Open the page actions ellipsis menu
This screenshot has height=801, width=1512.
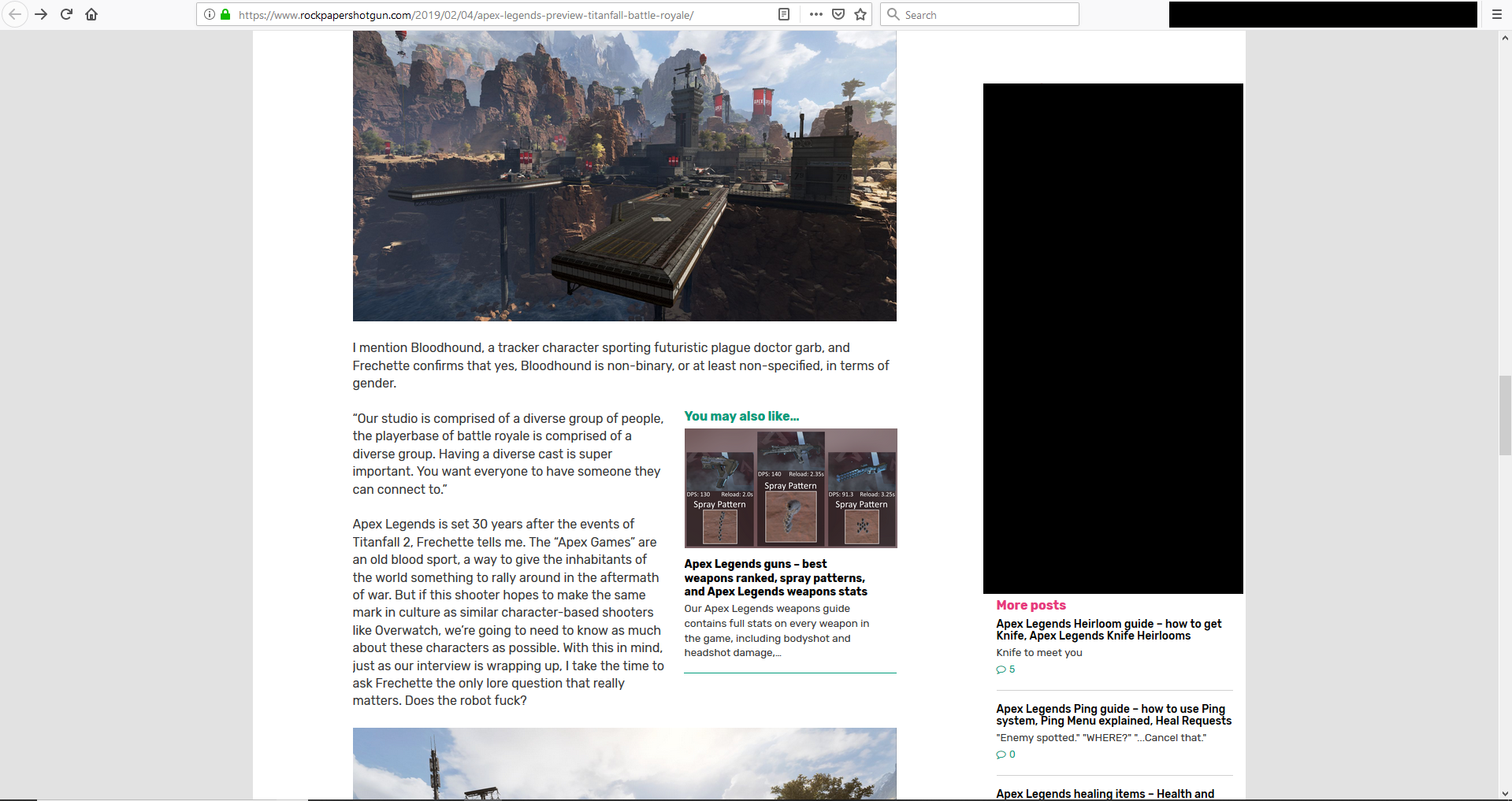(816, 14)
